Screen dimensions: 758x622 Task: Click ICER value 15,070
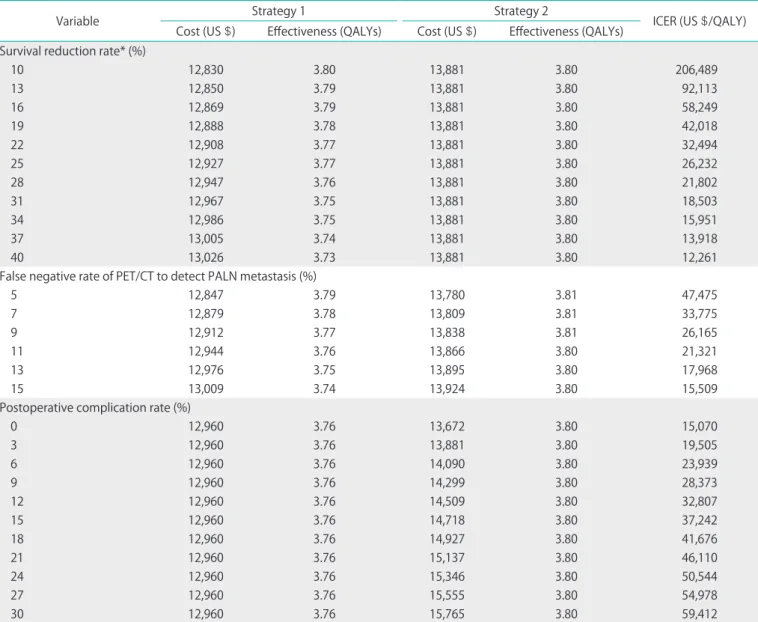pos(700,427)
